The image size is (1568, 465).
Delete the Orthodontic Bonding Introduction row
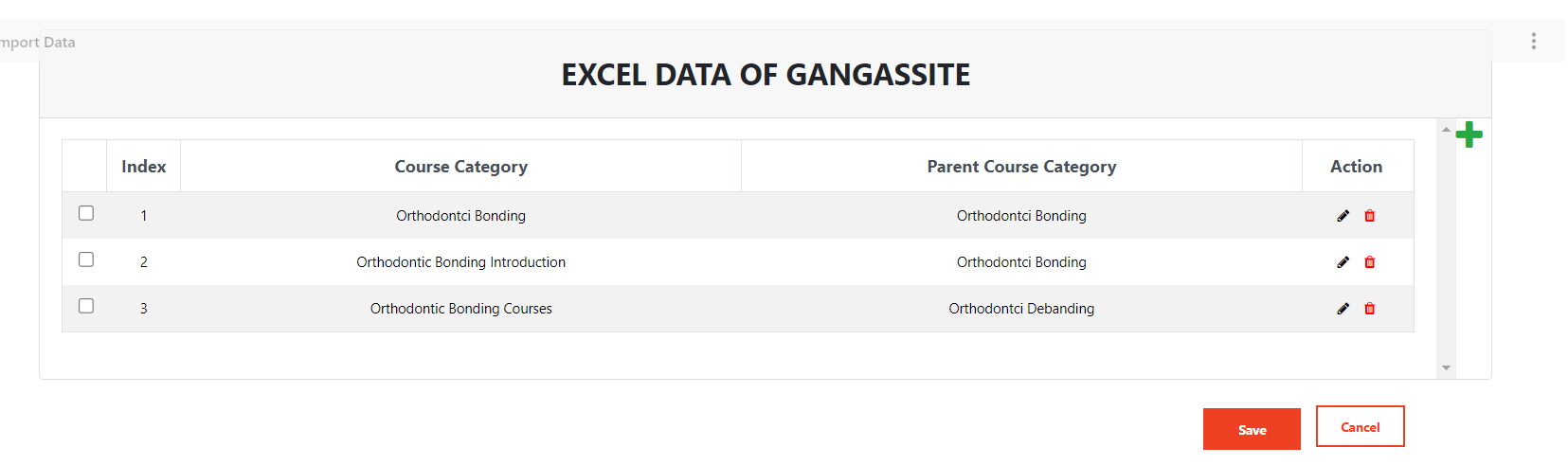coord(1369,262)
